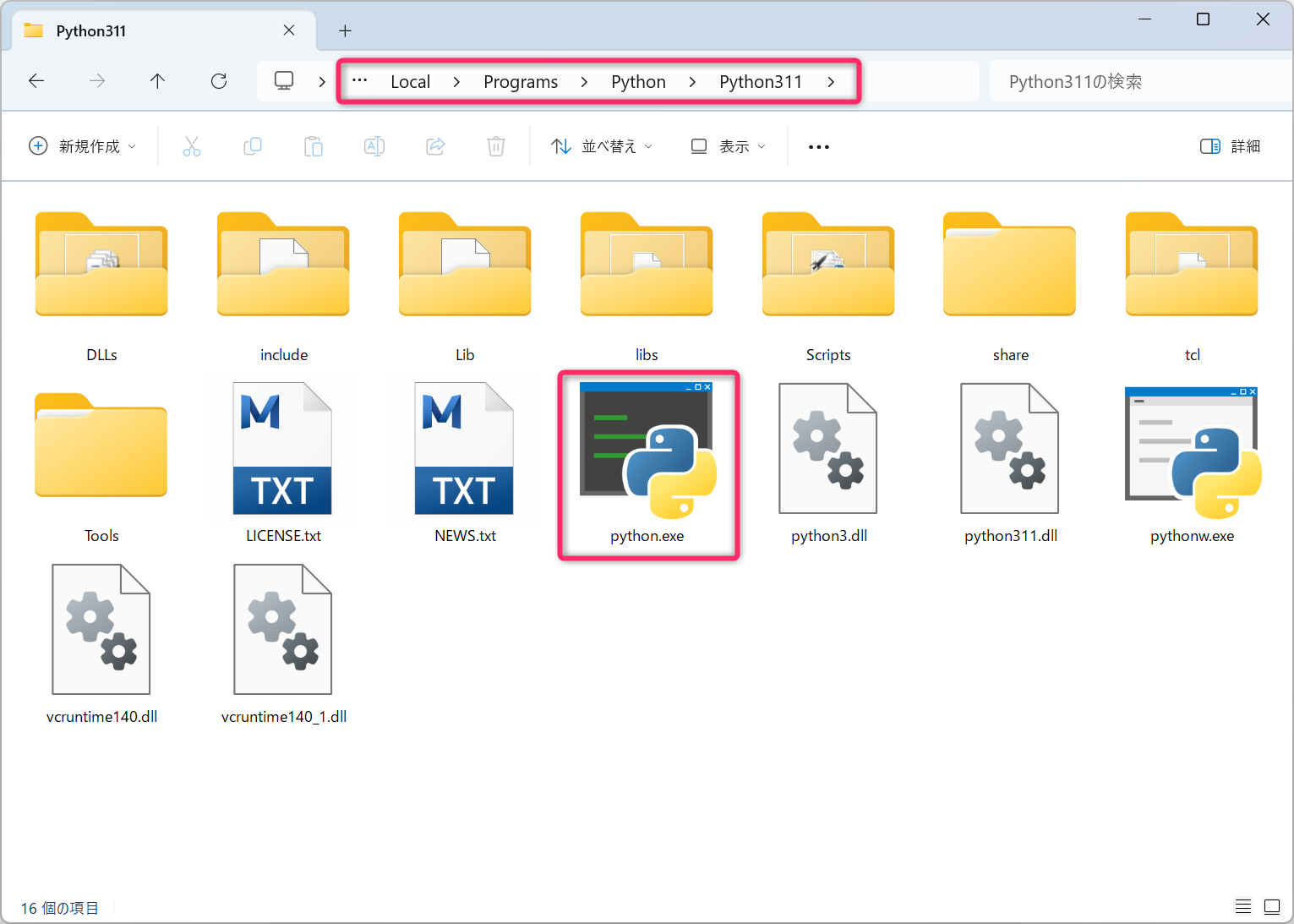Toggle the 詳細 details pane
Viewport: 1294px width, 924px height.
pos(1230,146)
